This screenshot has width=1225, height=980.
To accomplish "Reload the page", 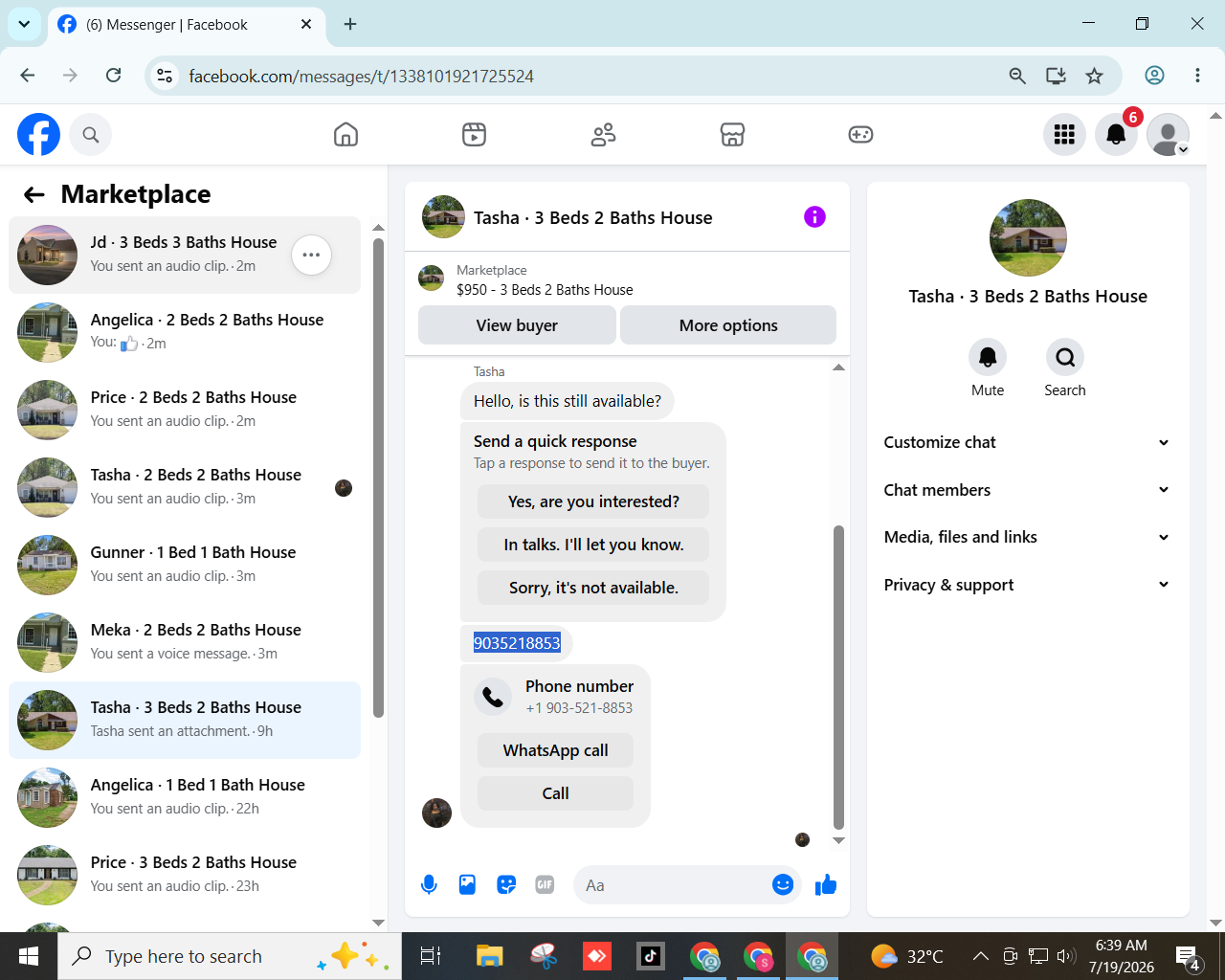I will [113, 75].
